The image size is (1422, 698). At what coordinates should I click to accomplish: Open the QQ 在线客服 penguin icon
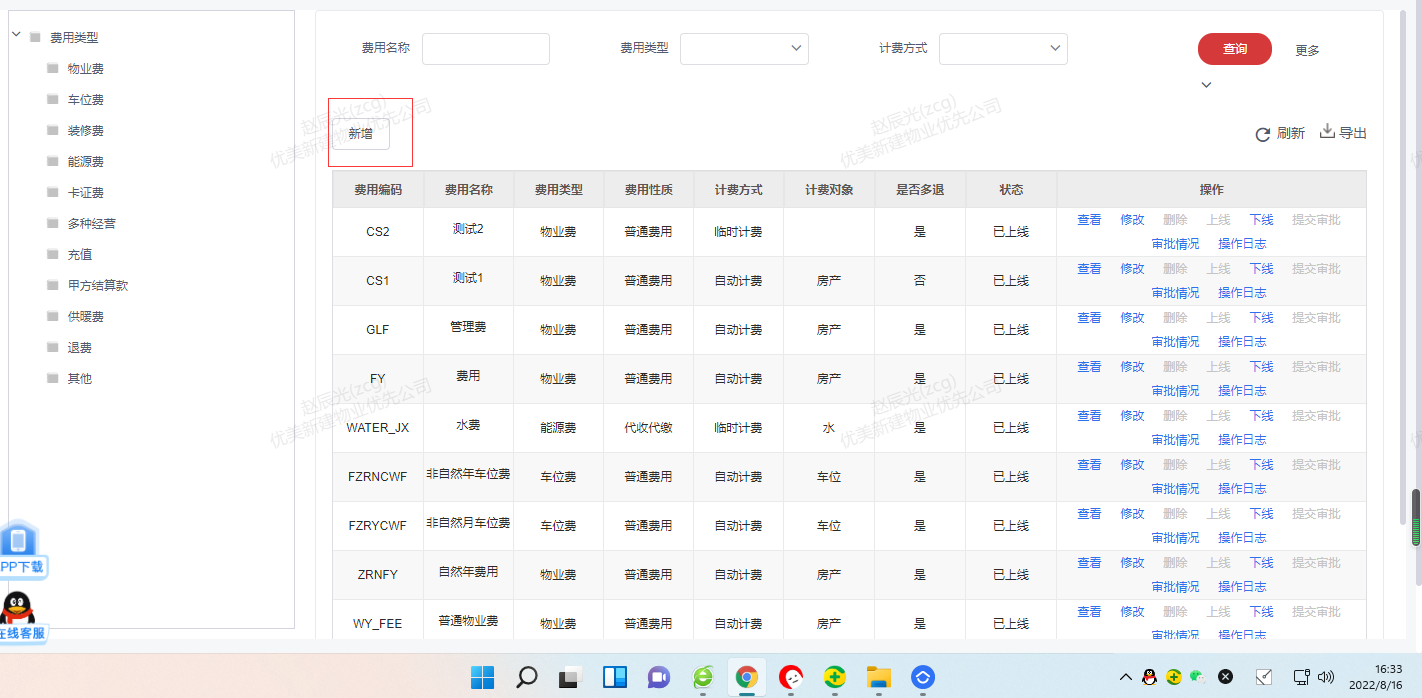click(x=16, y=607)
